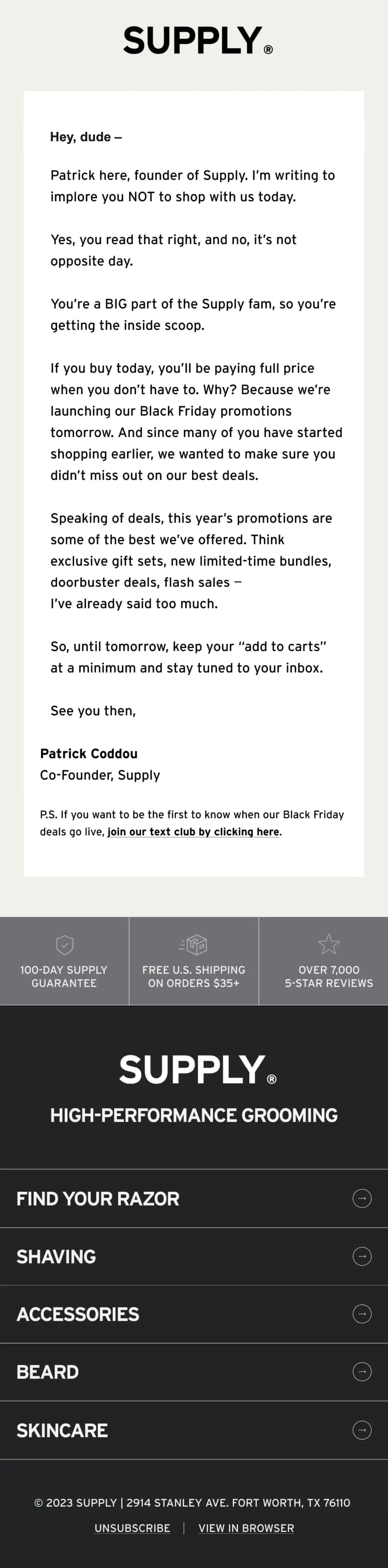This screenshot has width=388, height=1568.
Task: Click the arrow circle beside Shaving
Action: pos(362,1256)
